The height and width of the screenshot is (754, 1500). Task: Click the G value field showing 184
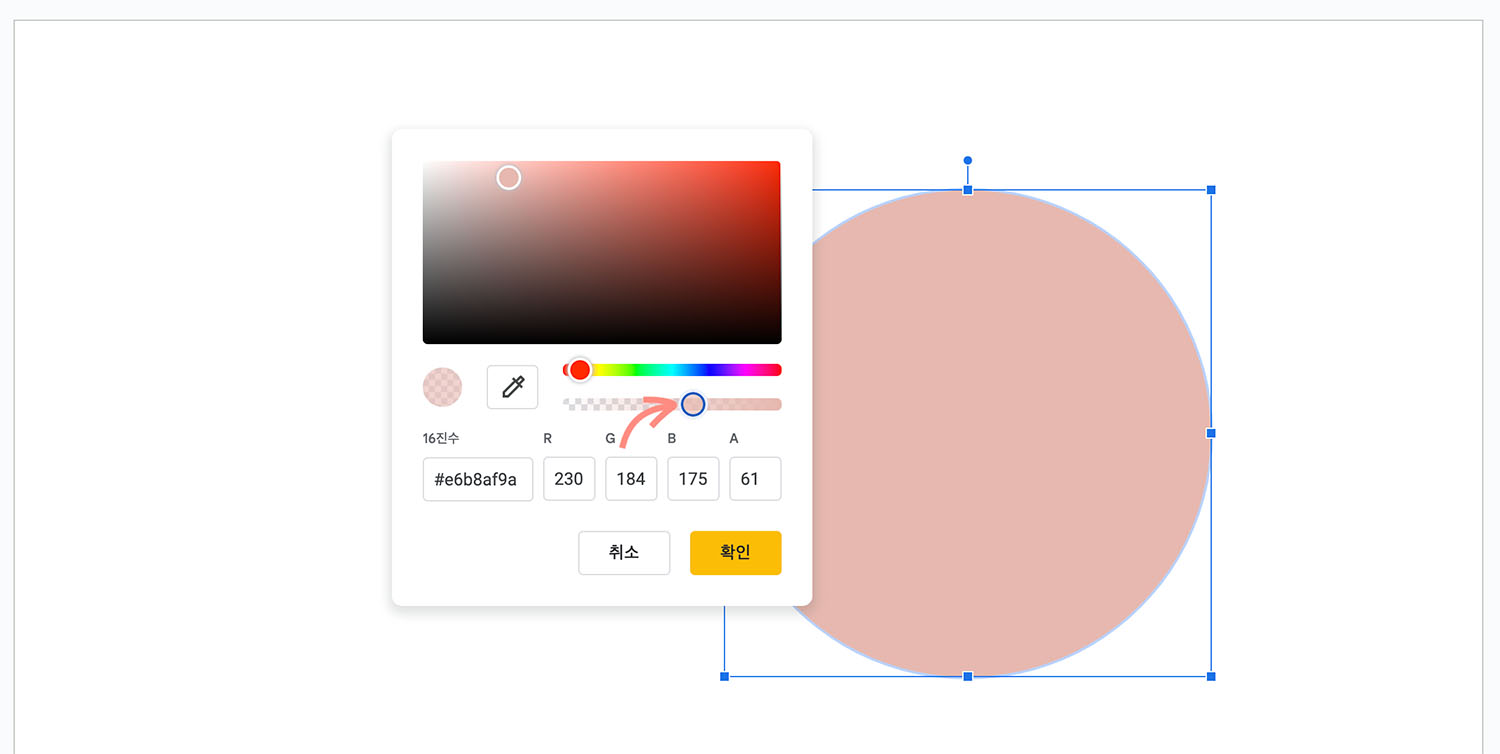click(x=631, y=479)
